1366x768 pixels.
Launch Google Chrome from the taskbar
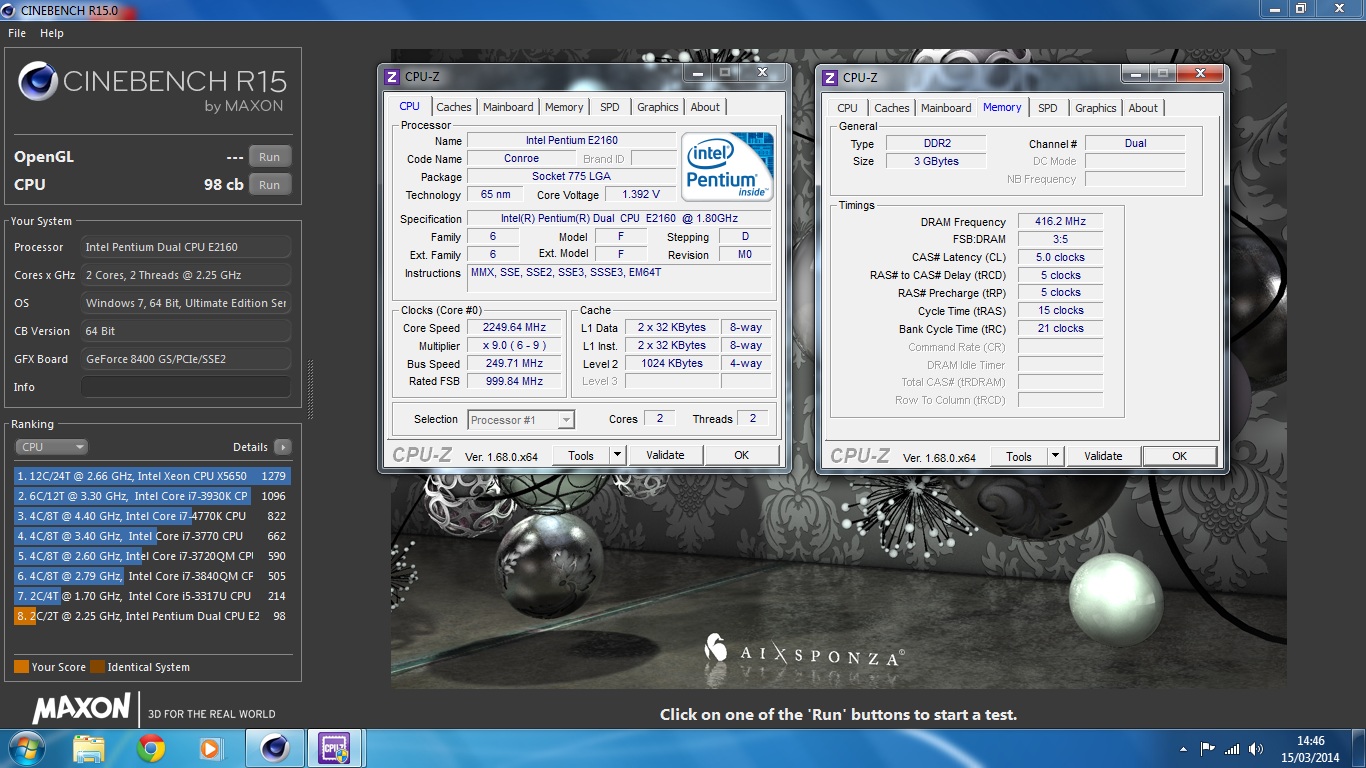151,748
